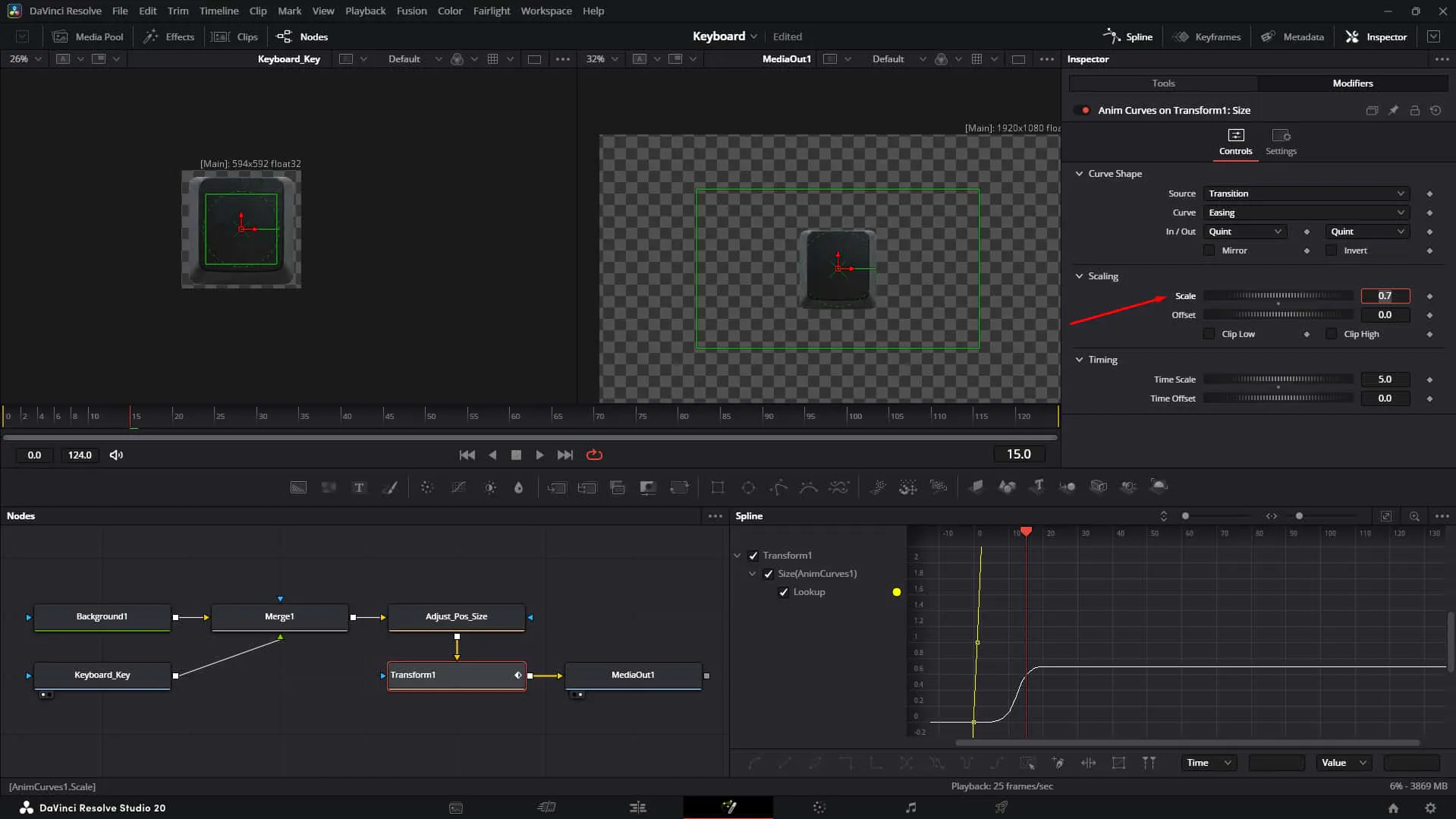Click the Spline zoom magnifier icon

coord(1414,516)
